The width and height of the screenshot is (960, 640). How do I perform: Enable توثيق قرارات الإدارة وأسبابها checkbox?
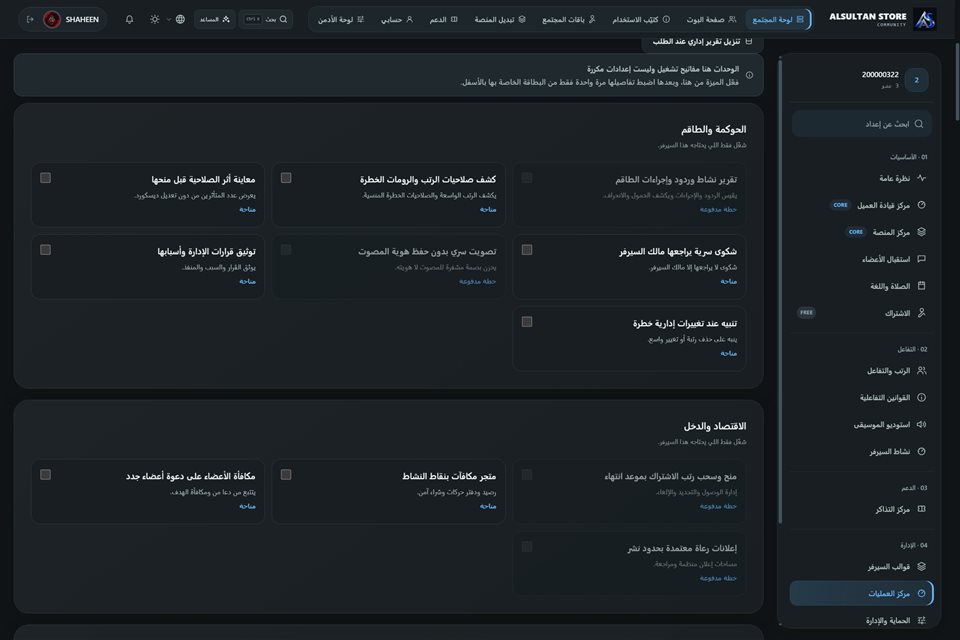coord(45,249)
